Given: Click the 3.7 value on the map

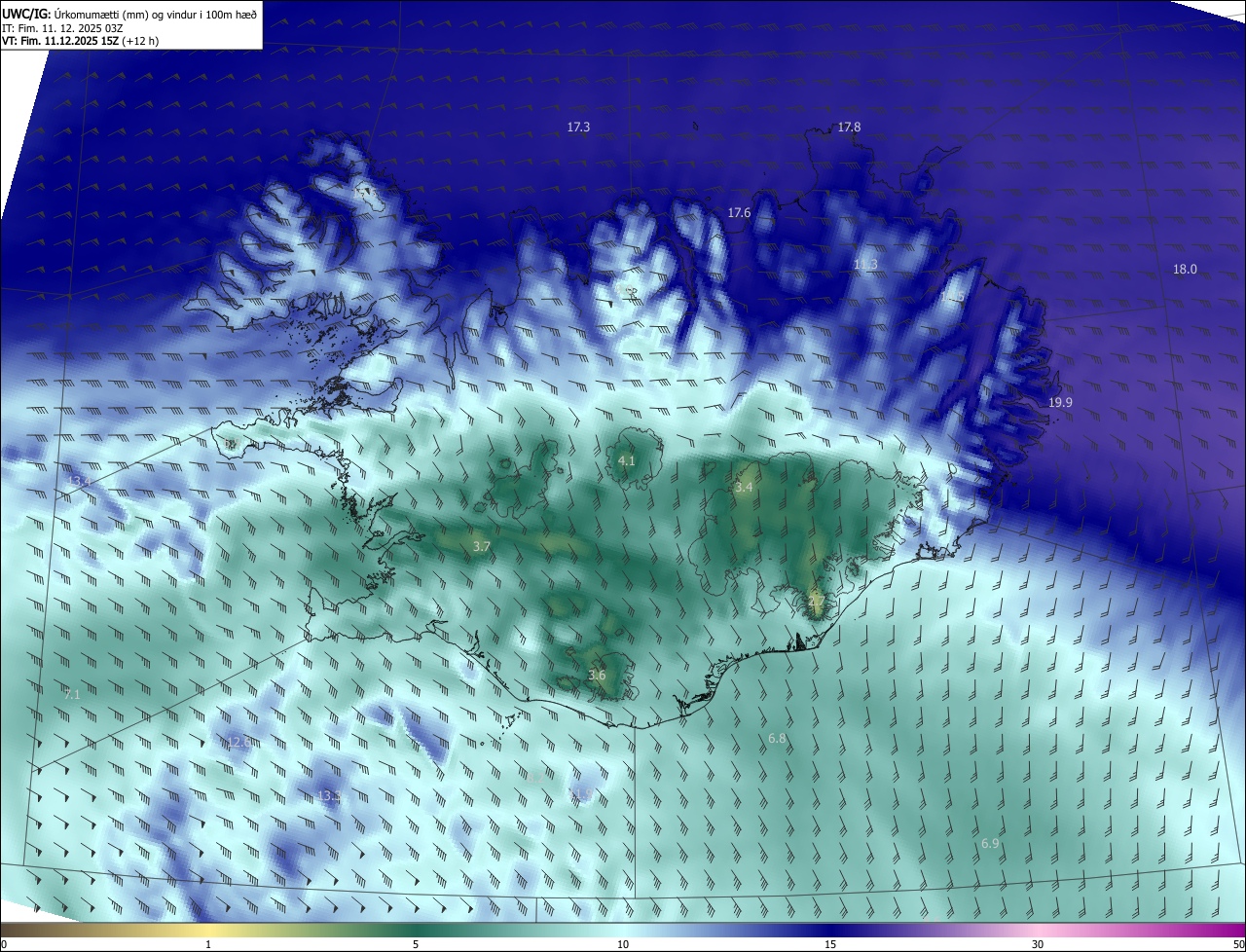Looking at the screenshot, I should coord(481,547).
